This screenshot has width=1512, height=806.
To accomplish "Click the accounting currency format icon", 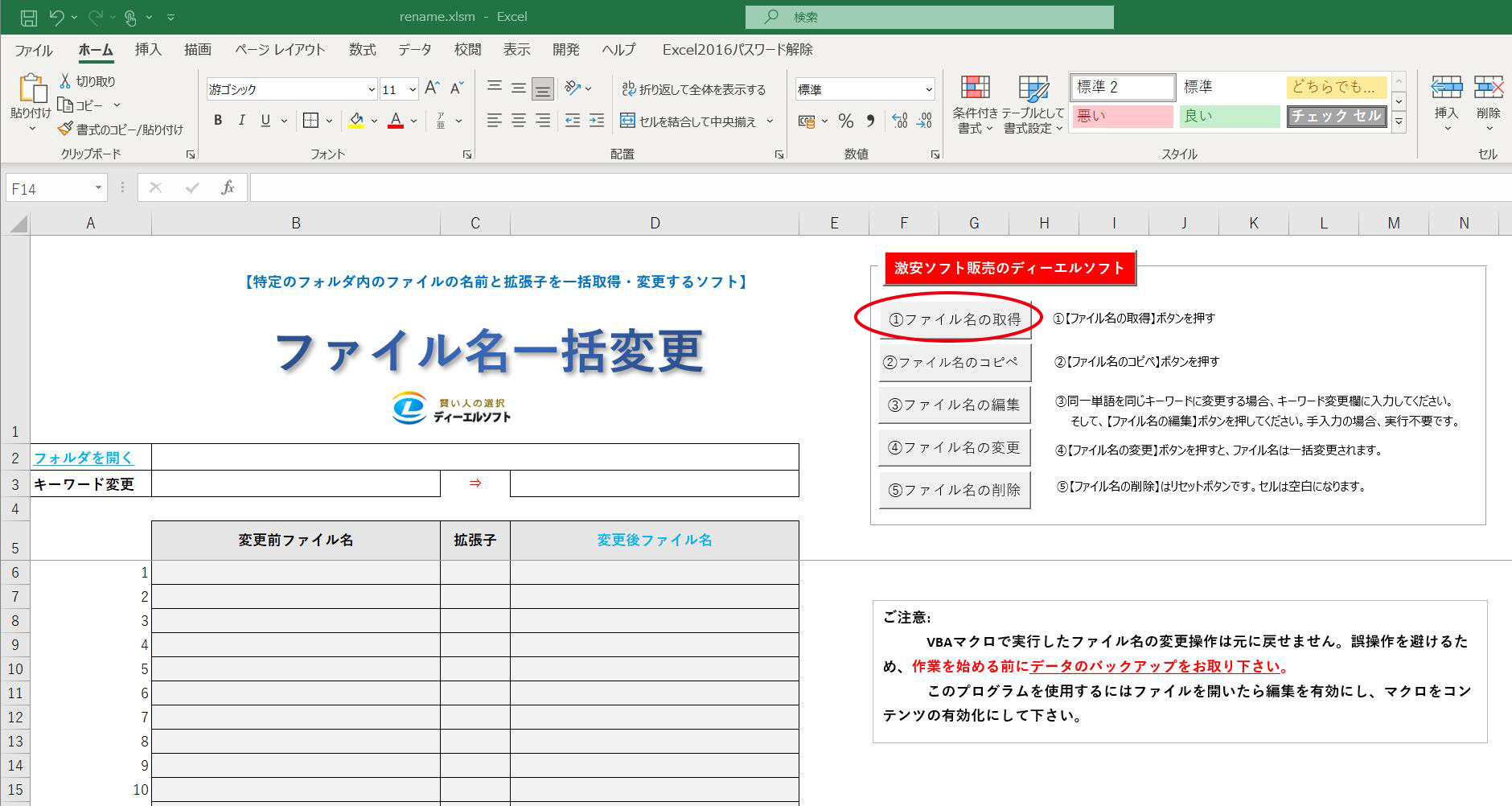I will [807, 121].
